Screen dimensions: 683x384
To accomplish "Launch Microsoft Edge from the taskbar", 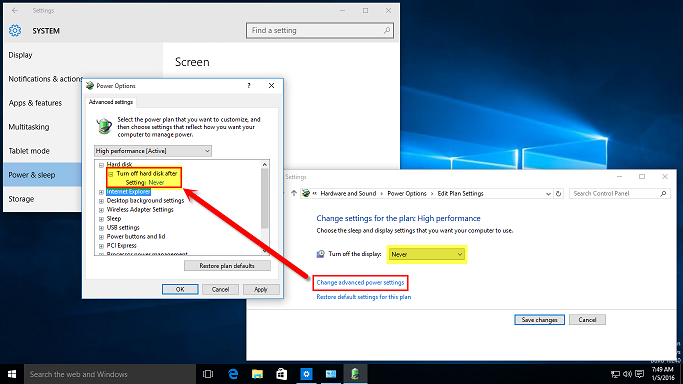I will [233, 374].
